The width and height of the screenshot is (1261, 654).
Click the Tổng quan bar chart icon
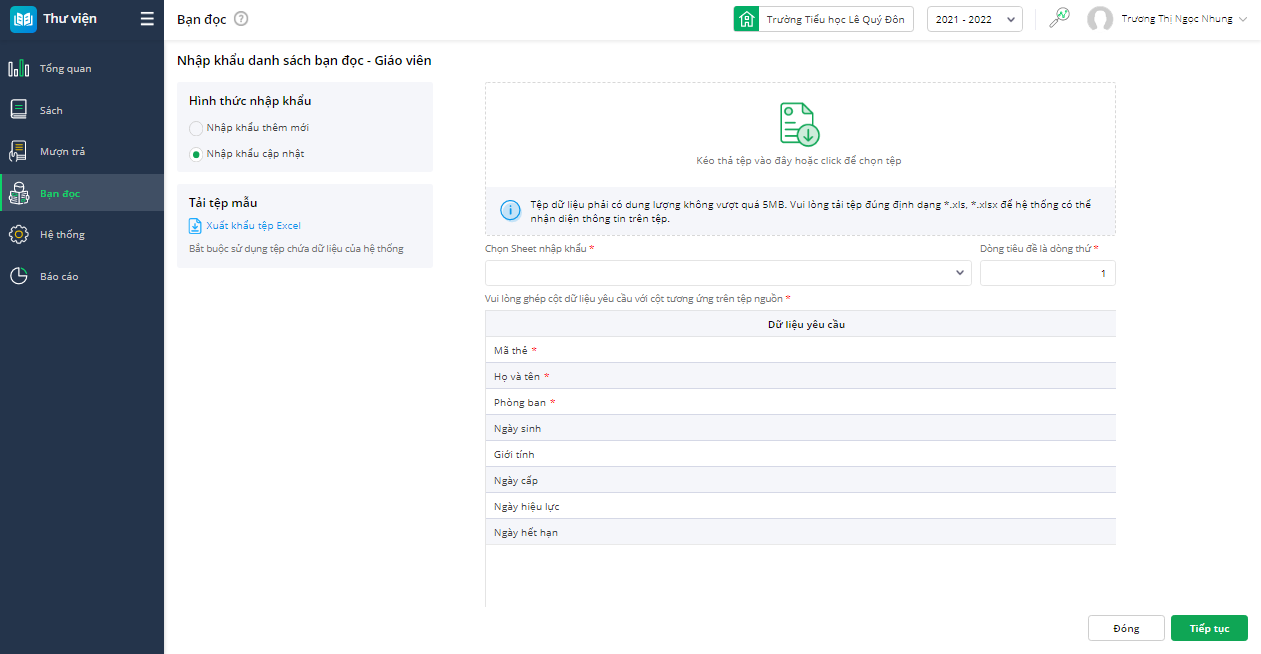pyautogui.click(x=18, y=69)
